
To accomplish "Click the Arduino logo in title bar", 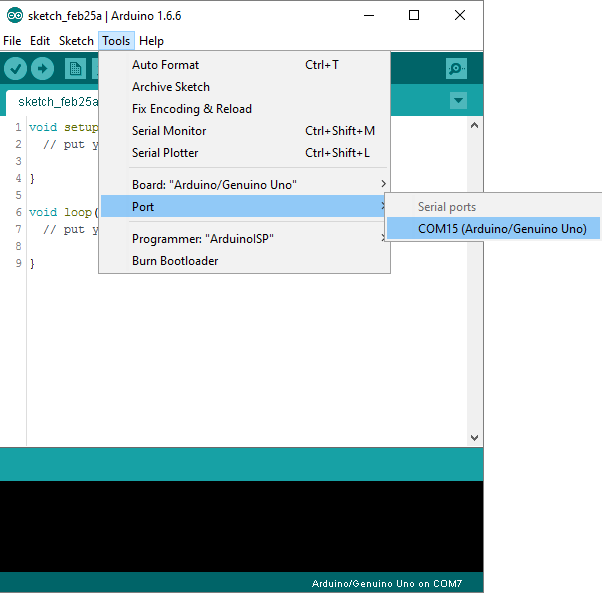I will [15, 16].
